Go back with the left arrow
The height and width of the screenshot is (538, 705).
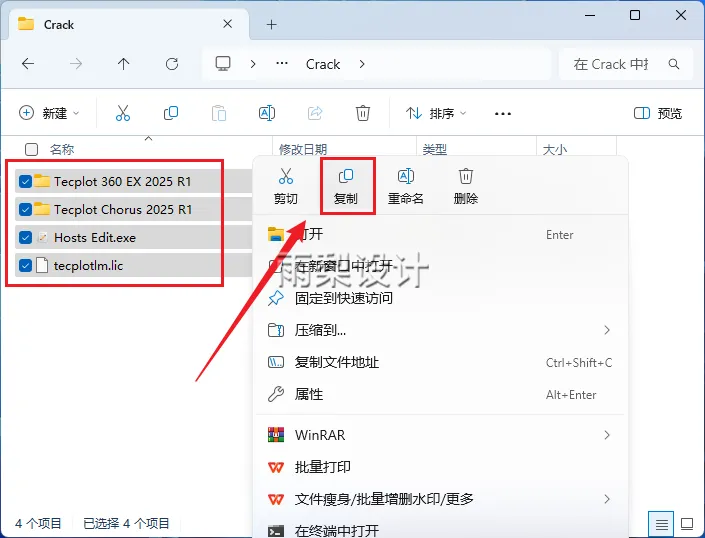pos(28,64)
